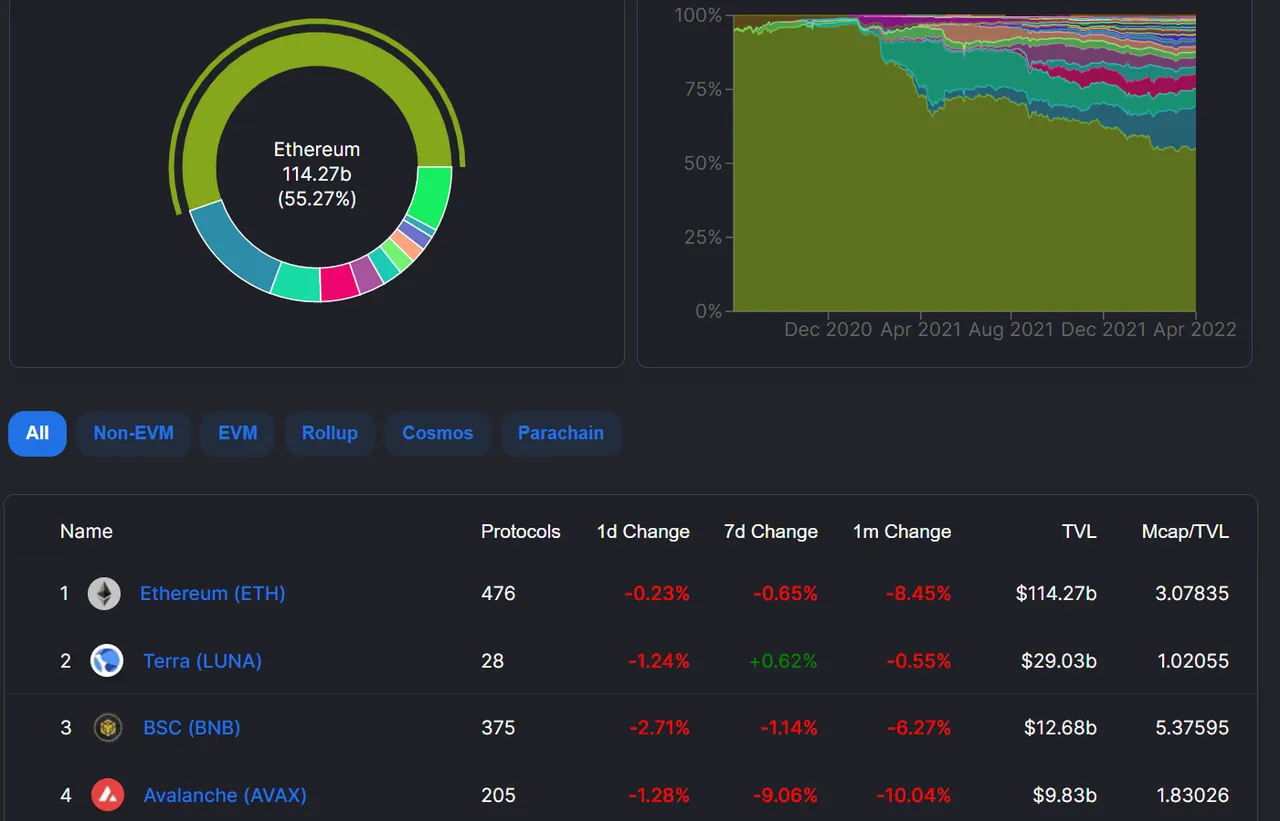Select the Cosmos category filter
Viewport: 1280px width, 821px height.
[x=438, y=433]
